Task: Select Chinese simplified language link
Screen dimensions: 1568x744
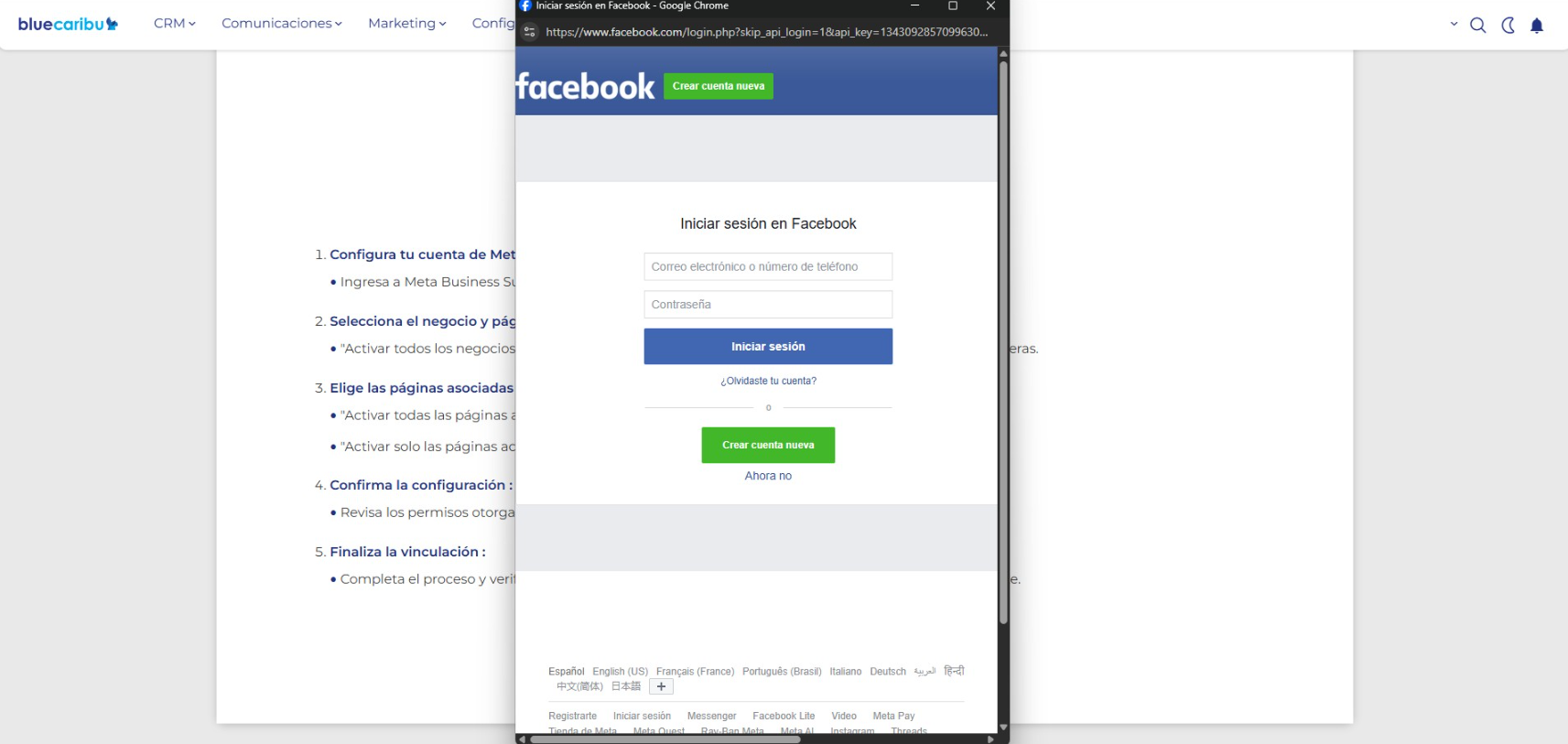Action: click(x=579, y=686)
